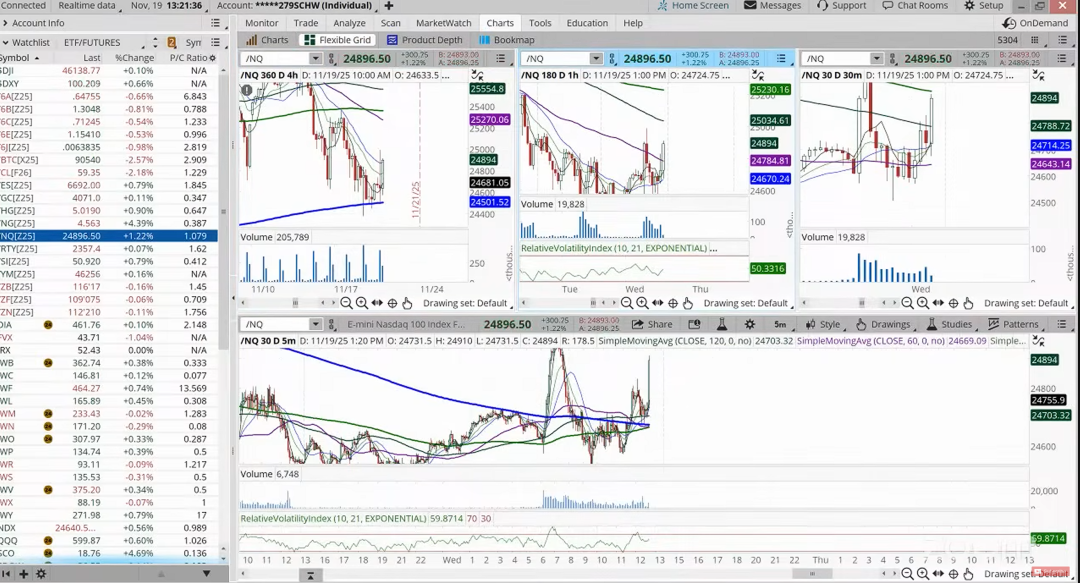This screenshot has width=1080, height=583.
Task: Collapse the Account Info section
Action: (6, 23)
